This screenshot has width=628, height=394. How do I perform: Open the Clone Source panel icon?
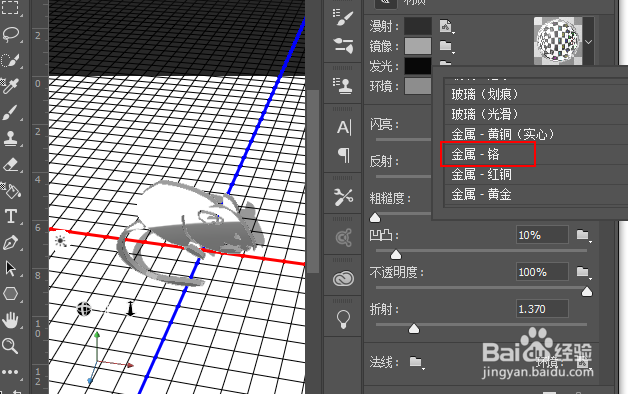pyautogui.click(x=343, y=86)
